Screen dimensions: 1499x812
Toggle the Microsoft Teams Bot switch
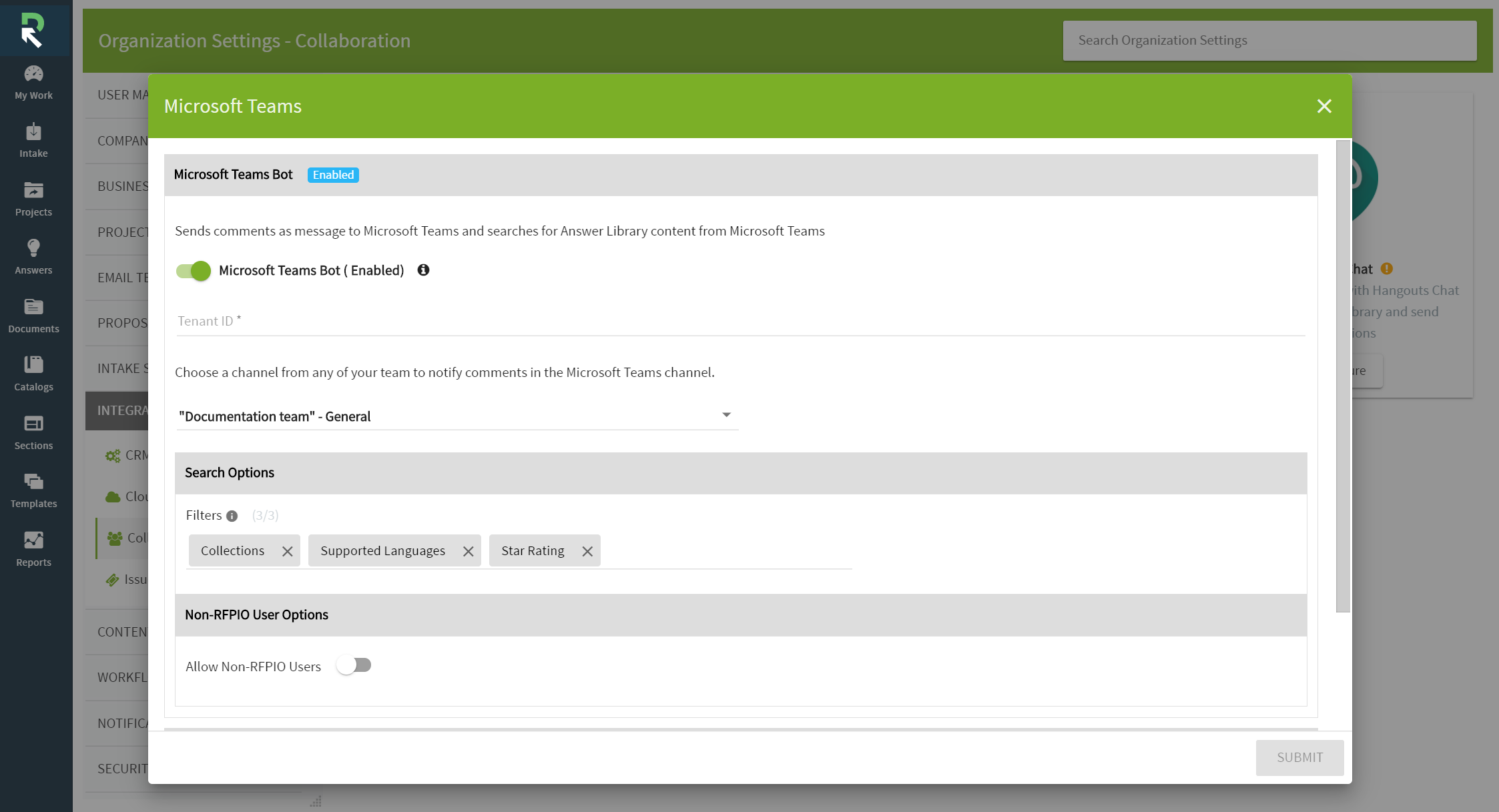(194, 270)
